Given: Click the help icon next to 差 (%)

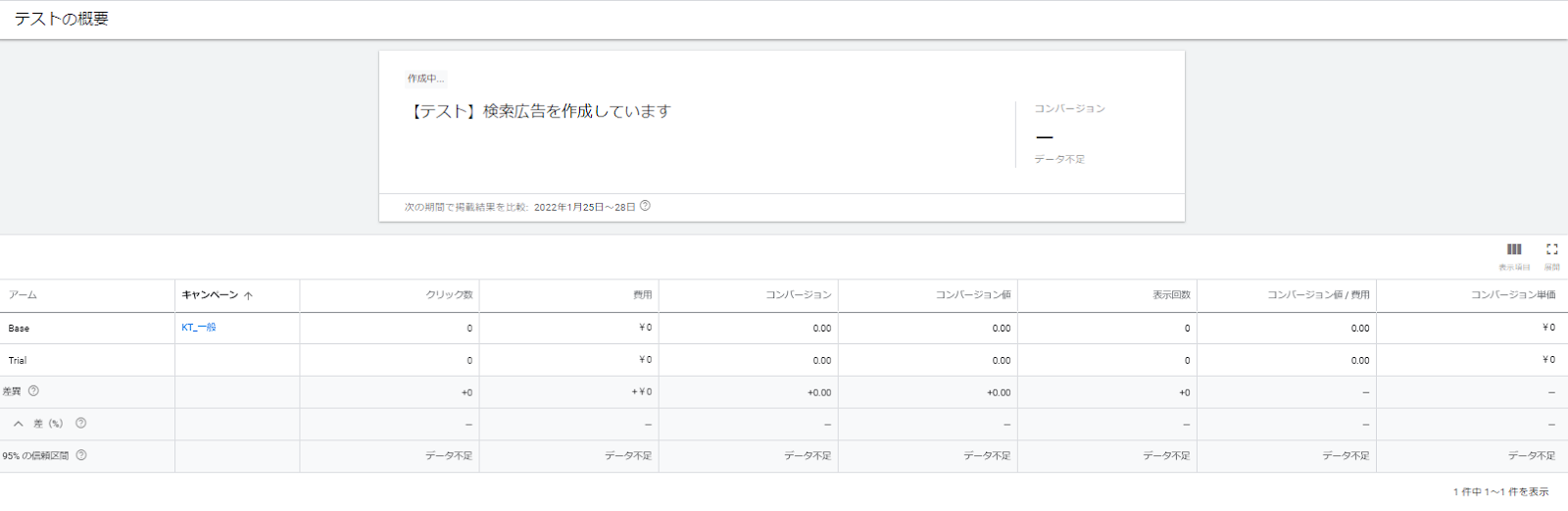Looking at the screenshot, I should click(x=81, y=424).
